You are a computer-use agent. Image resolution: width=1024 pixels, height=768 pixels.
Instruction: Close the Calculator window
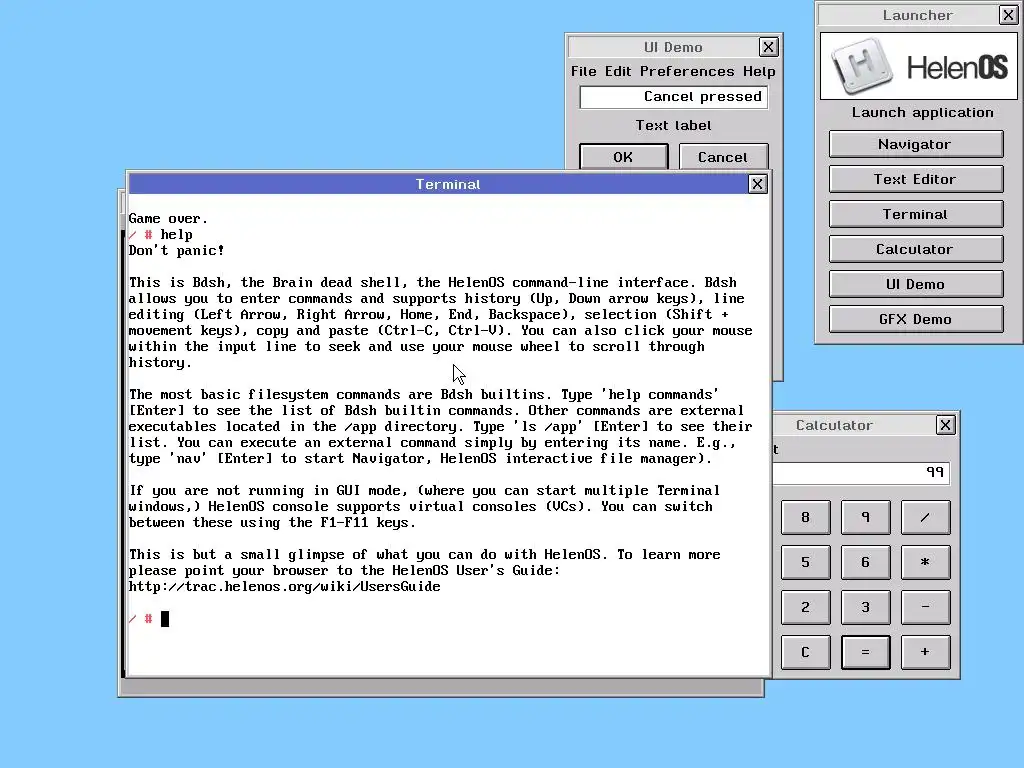(945, 425)
